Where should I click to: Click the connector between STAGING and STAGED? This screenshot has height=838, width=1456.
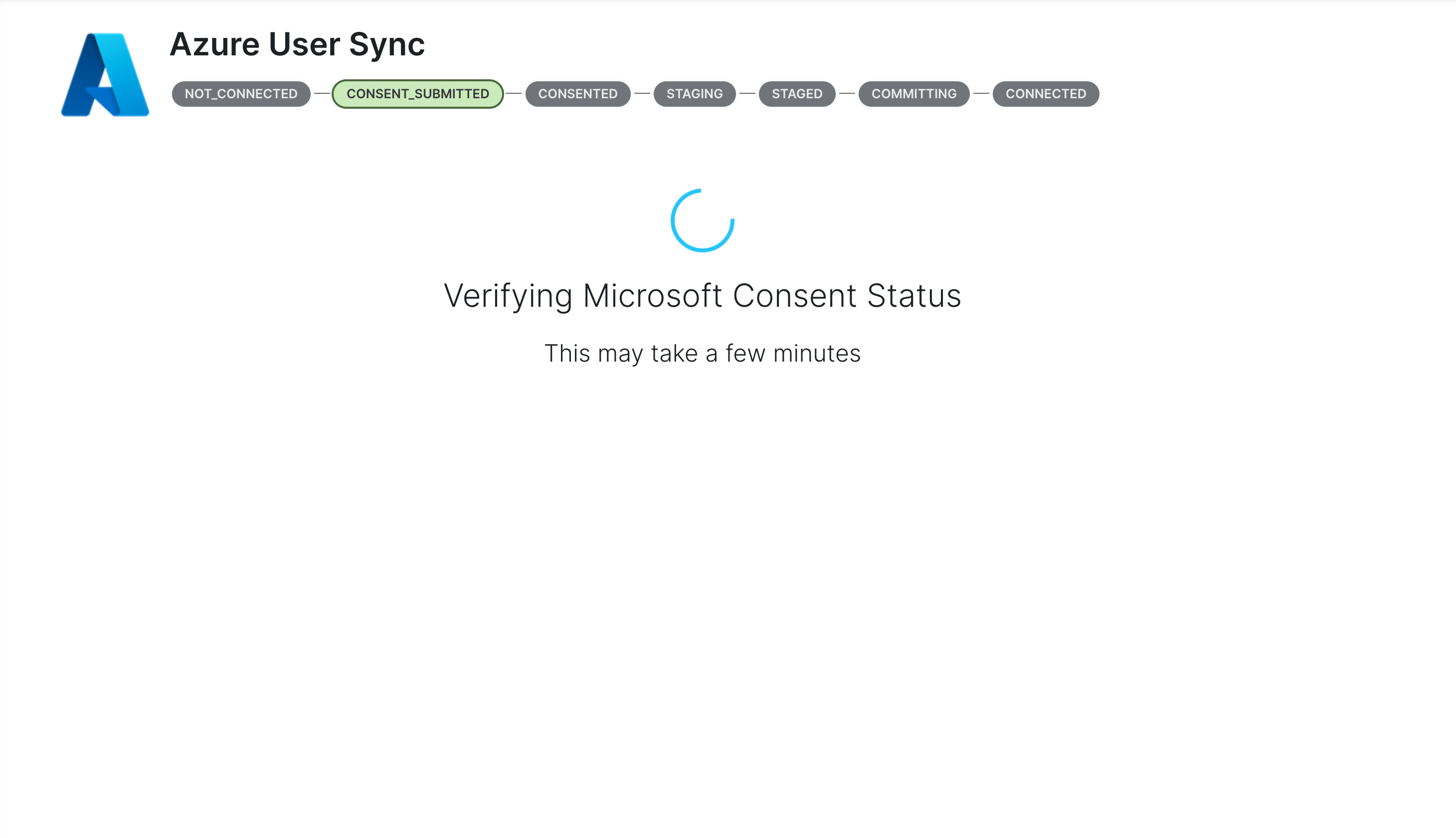tap(747, 93)
